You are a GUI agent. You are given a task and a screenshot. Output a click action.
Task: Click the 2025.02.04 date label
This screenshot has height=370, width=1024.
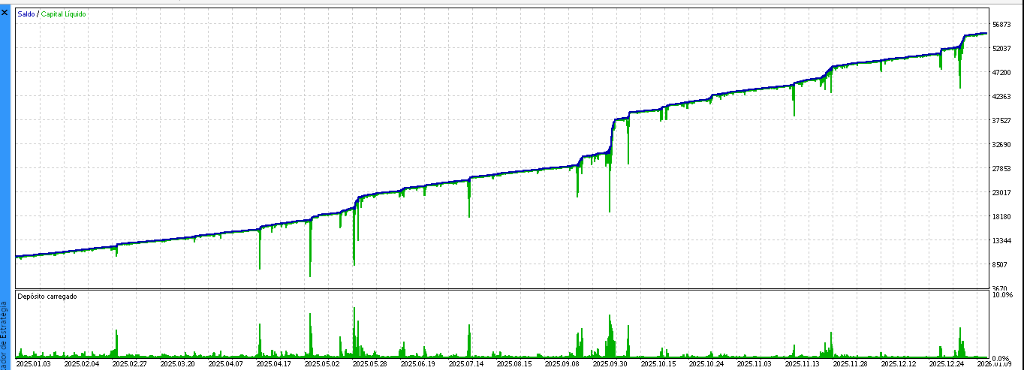82,364
